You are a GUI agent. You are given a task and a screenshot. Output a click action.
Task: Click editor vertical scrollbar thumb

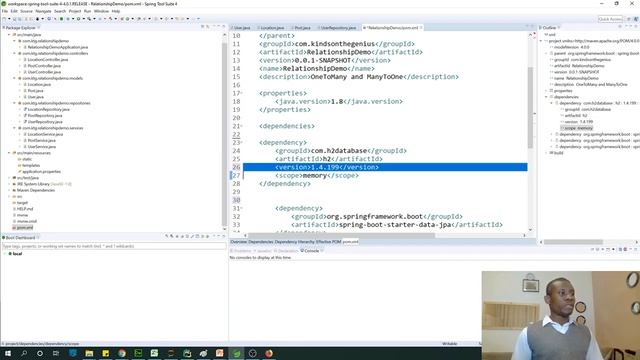530,108
